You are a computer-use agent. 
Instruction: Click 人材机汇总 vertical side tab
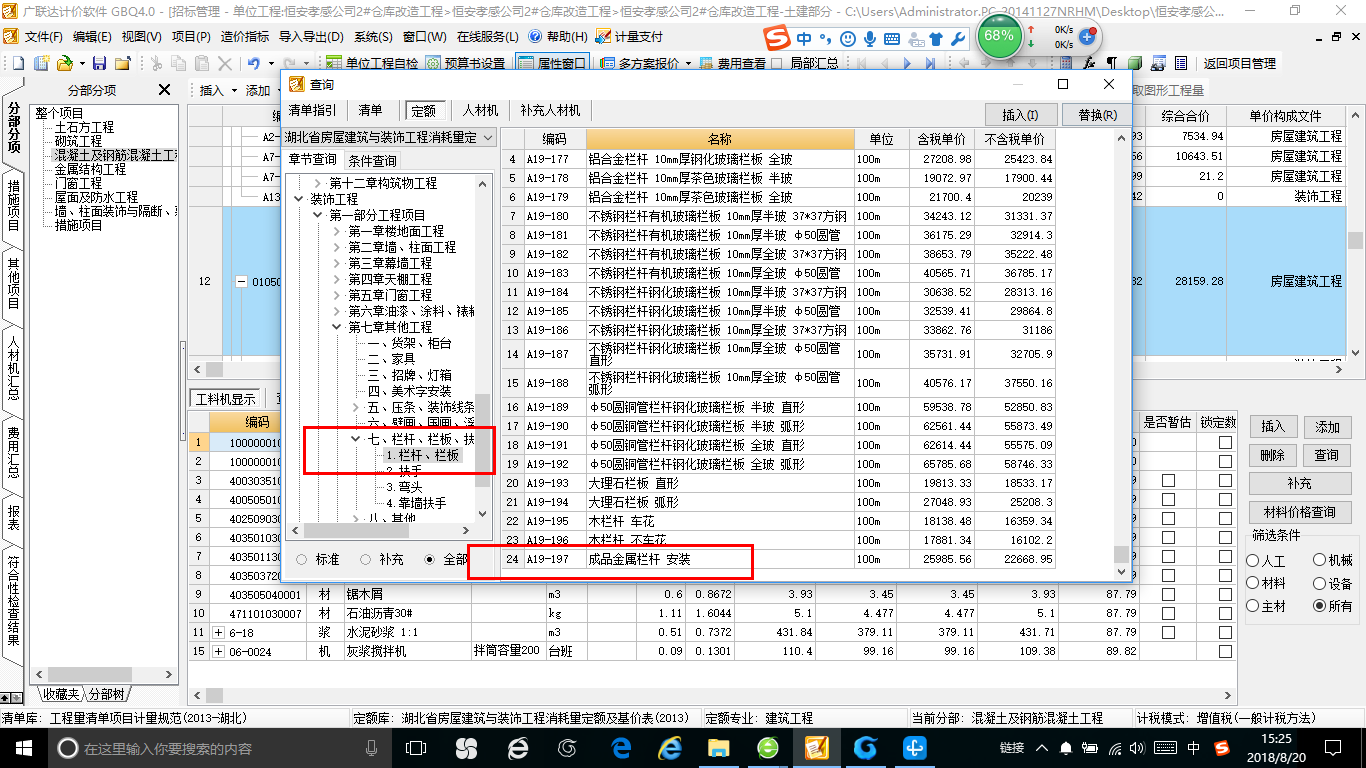point(13,367)
